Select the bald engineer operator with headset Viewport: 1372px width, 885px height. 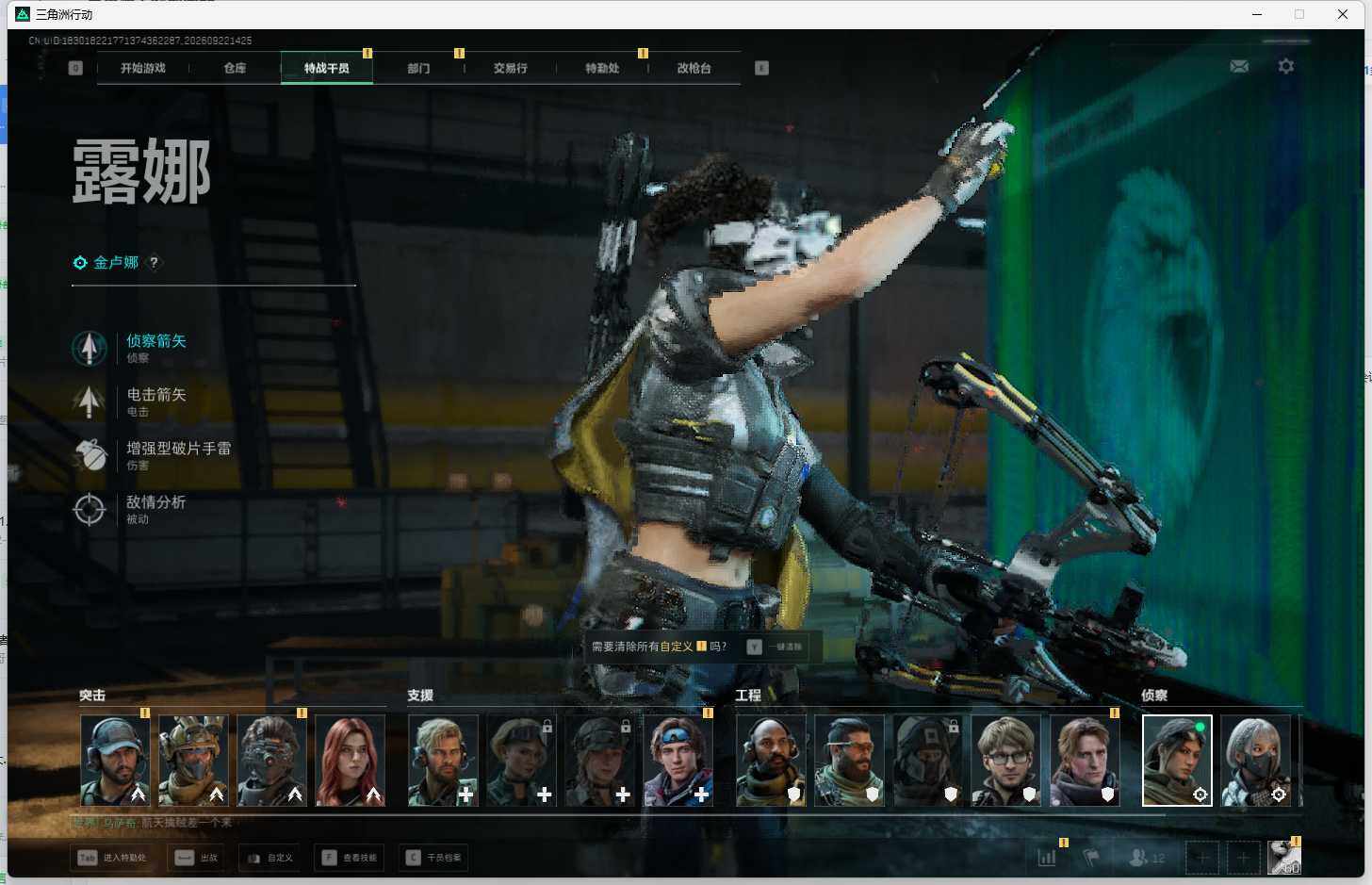(x=771, y=761)
